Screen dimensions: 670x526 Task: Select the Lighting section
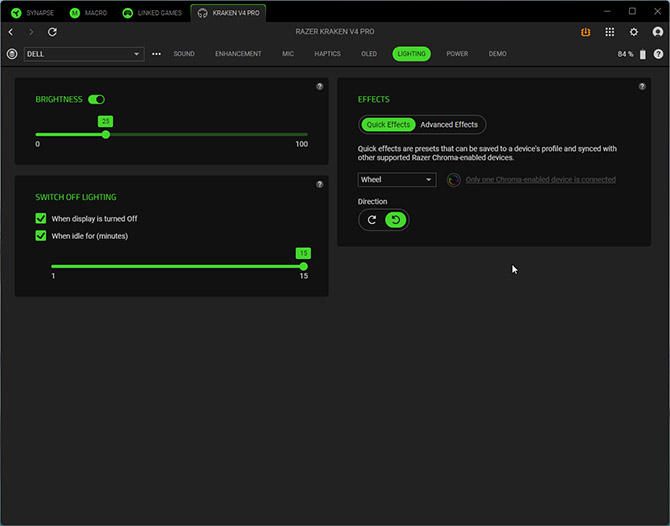pyautogui.click(x=411, y=54)
